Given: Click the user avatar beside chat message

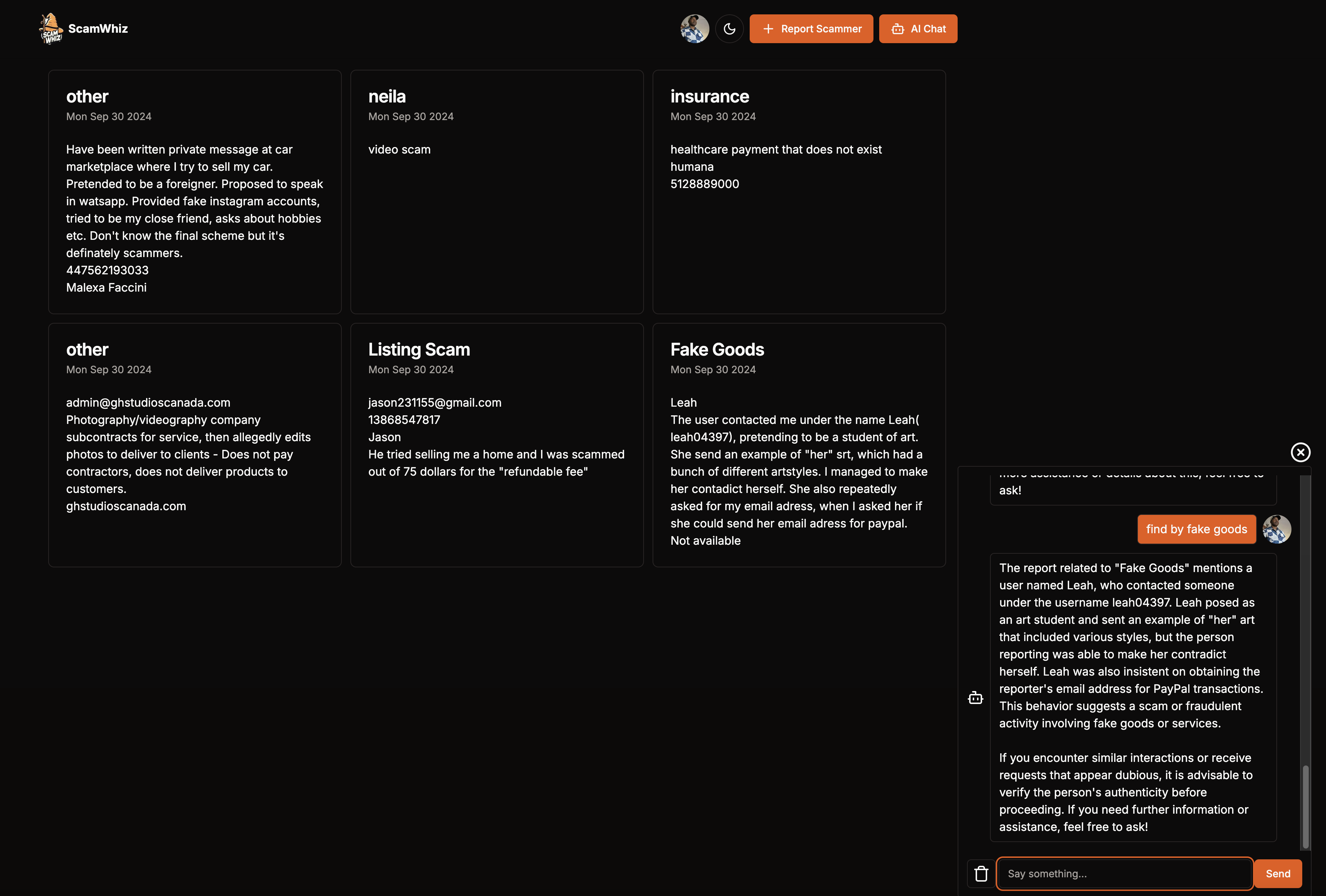Looking at the screenshot, I should (x=1277, y=529).
